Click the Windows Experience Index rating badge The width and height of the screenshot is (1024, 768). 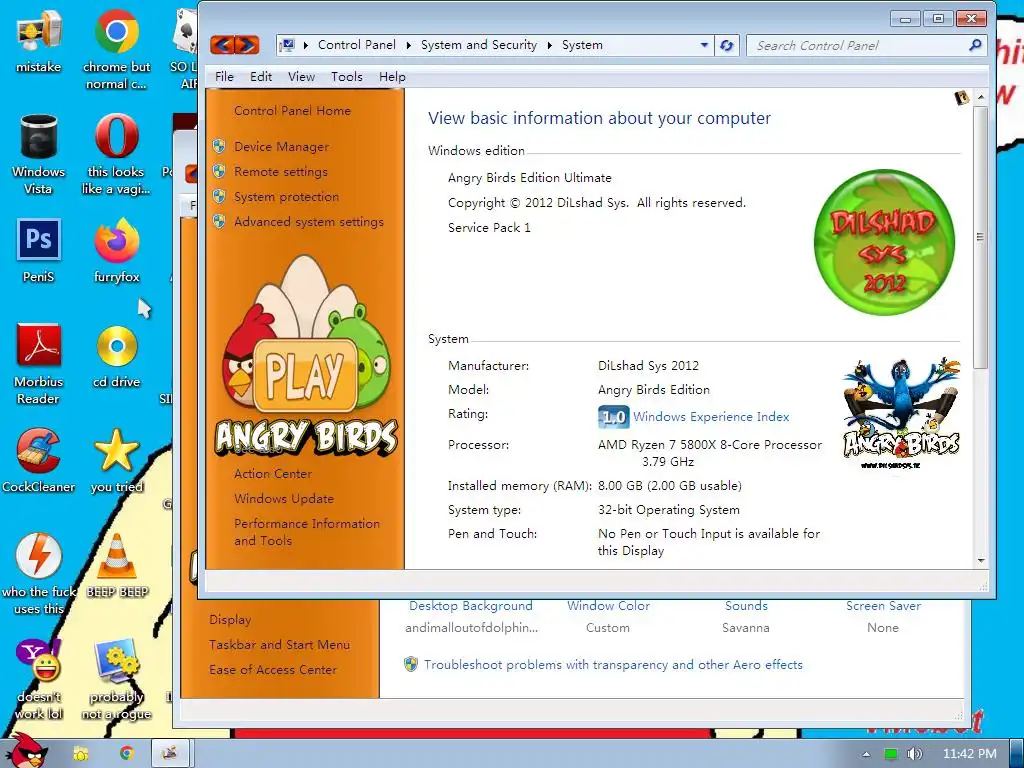point(613,417)
